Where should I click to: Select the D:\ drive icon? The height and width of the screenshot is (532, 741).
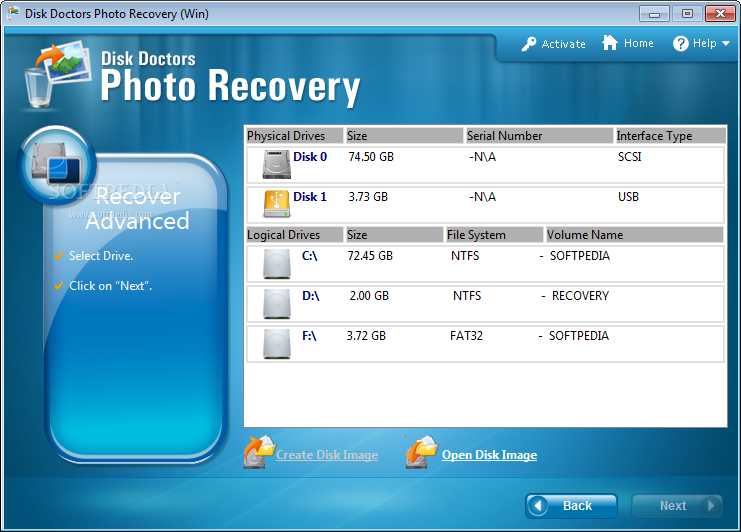(276, 304)
